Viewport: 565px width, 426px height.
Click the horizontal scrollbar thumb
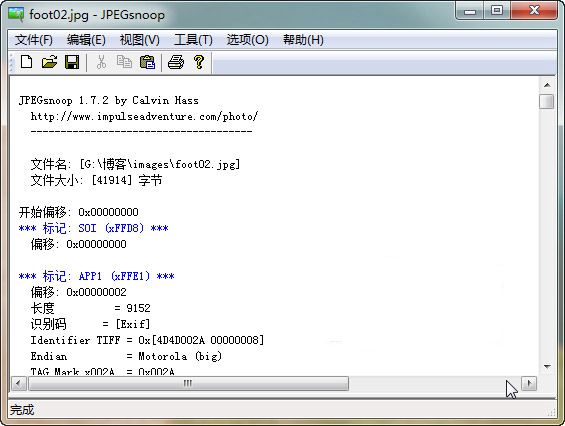click(188, 383)
